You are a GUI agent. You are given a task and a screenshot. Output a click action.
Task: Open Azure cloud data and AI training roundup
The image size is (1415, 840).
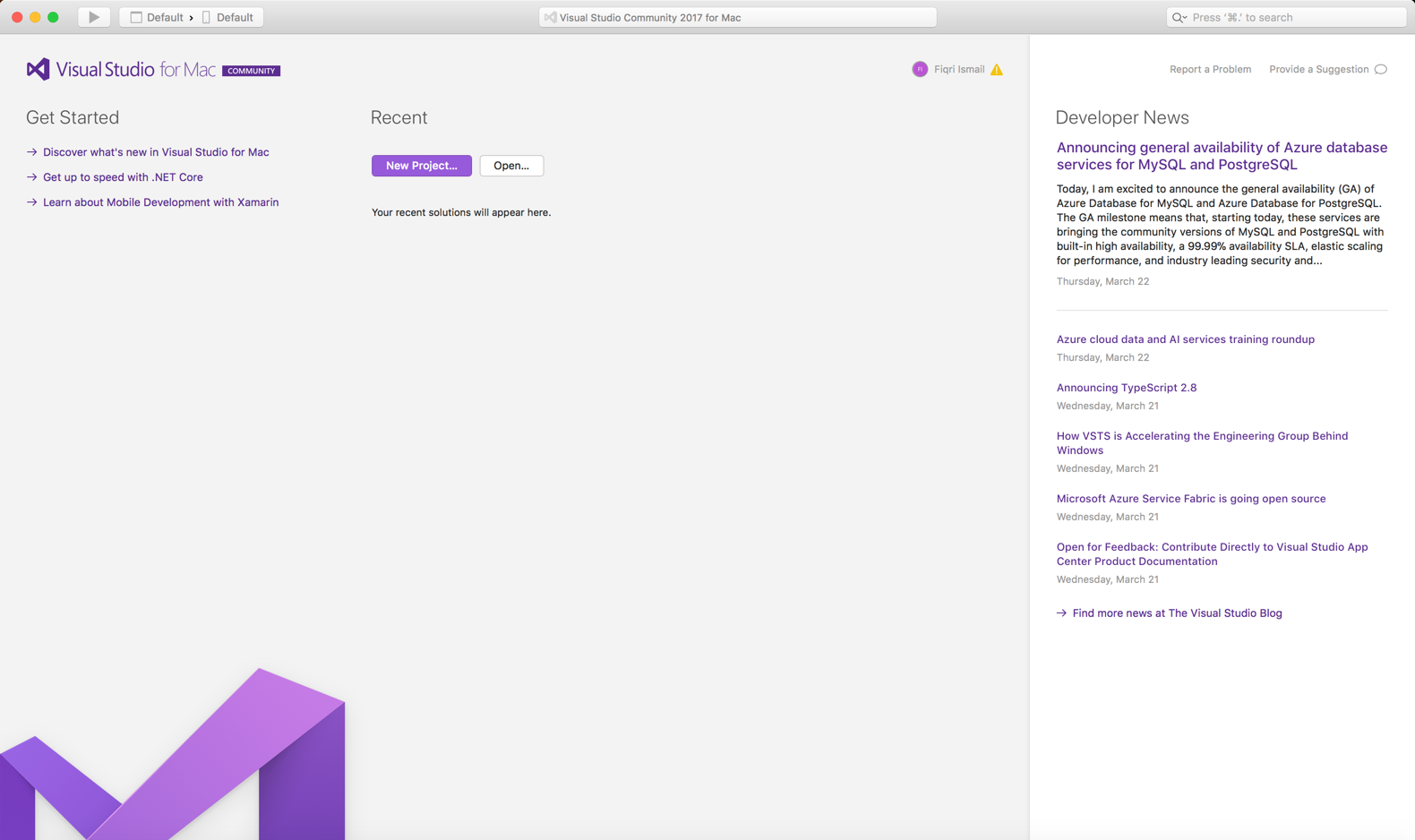[1185, 339]
